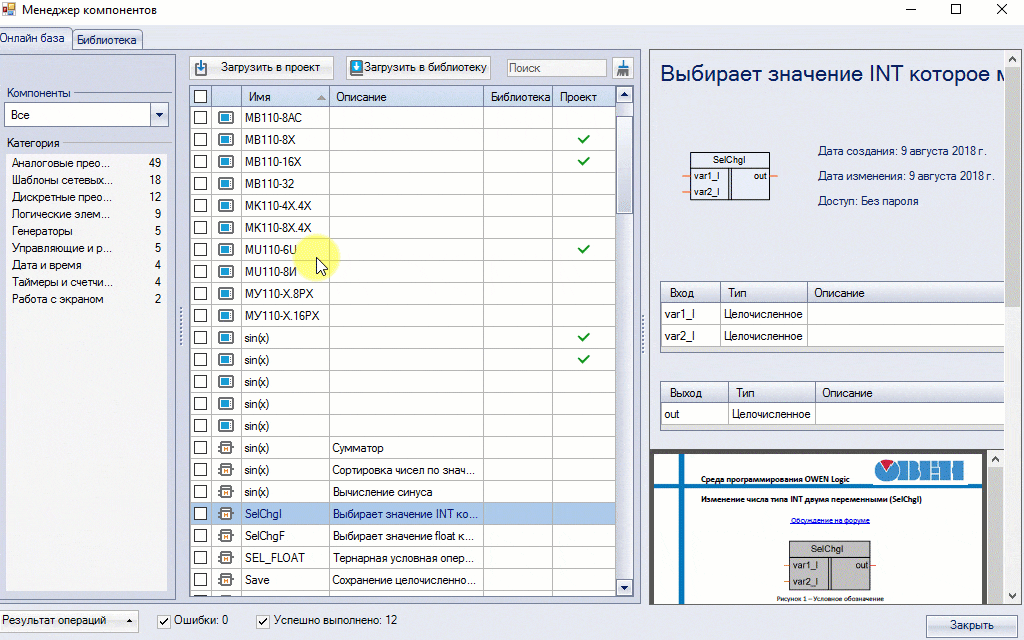Toggle the select-all checkbox in the table header
The width and height of the screenshot is (1024, 640).
pos(201,97)
